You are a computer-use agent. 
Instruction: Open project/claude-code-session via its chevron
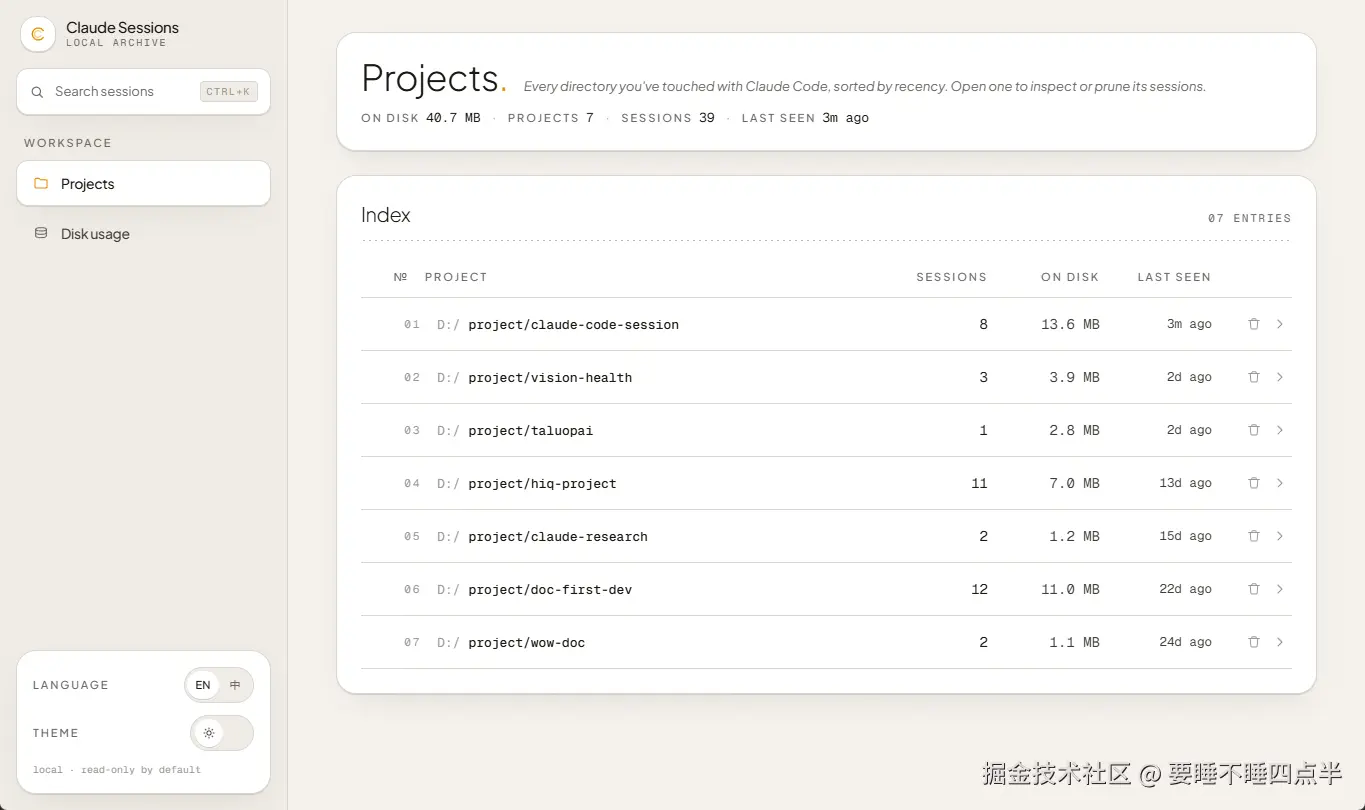1280,324
